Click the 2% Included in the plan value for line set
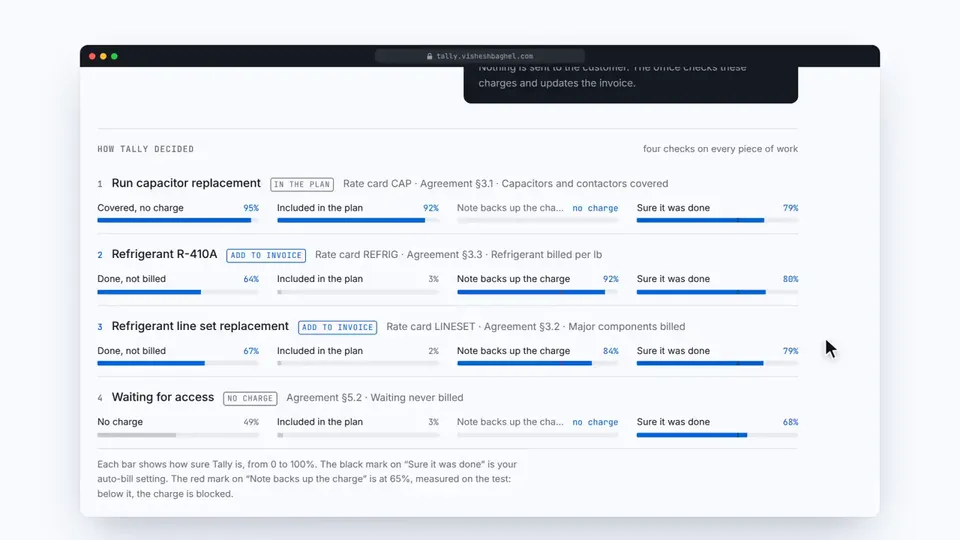This screenshot has width=960, height=540. (433, 351)
